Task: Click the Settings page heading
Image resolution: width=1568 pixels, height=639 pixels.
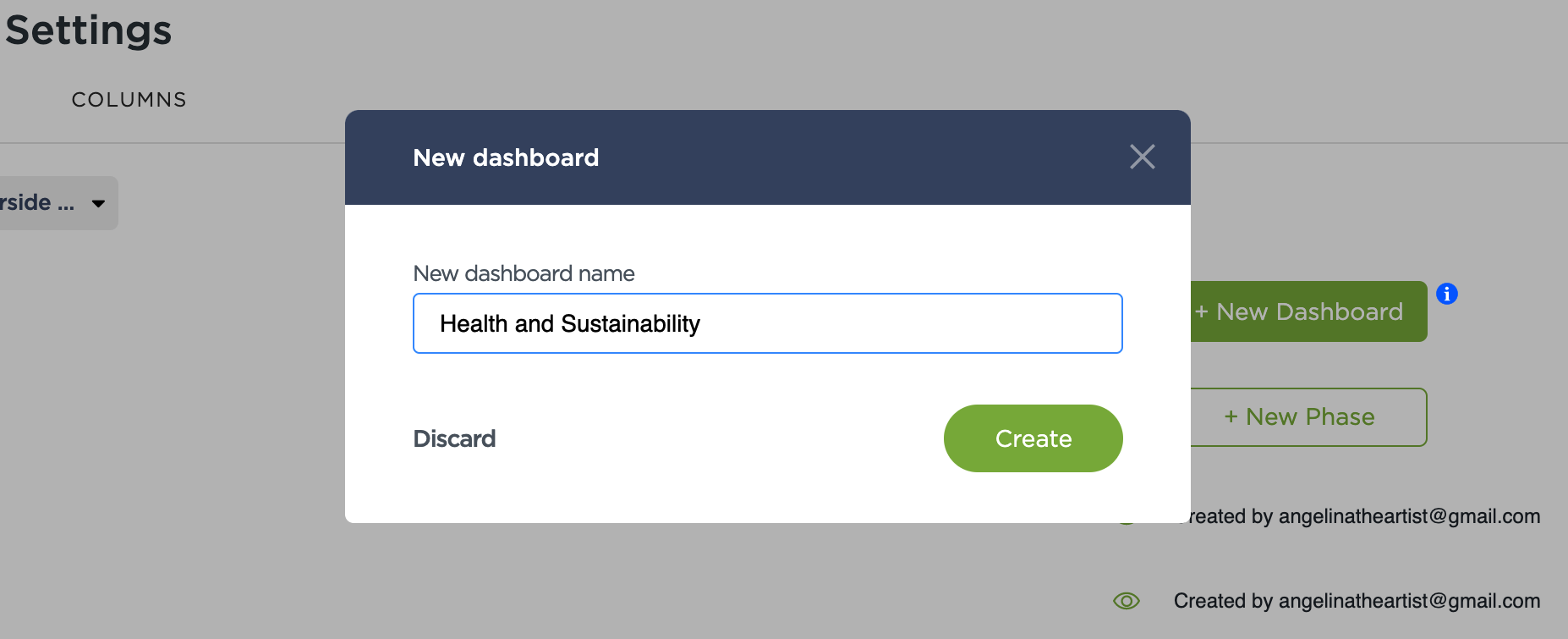Action: point(88,30)
